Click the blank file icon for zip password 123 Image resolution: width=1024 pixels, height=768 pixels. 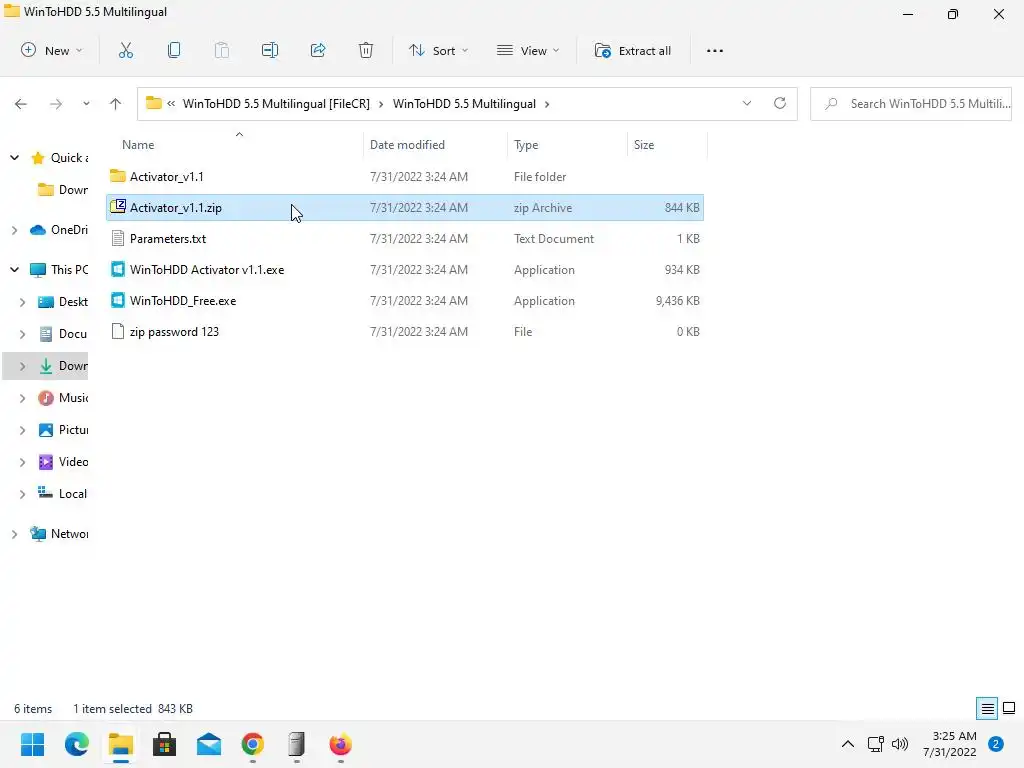pos(118,332)
